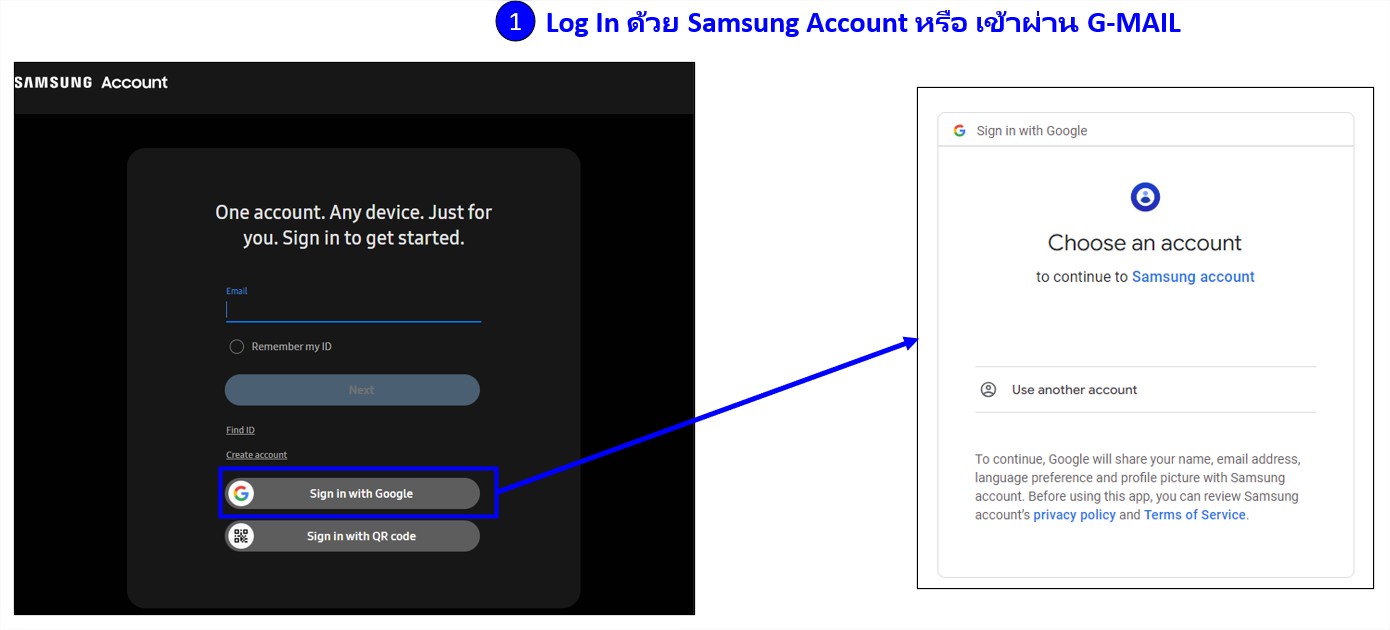This screenshot has width=1390, height=630.
Task: Click the Google logo in dialog header
Action: 960,130
